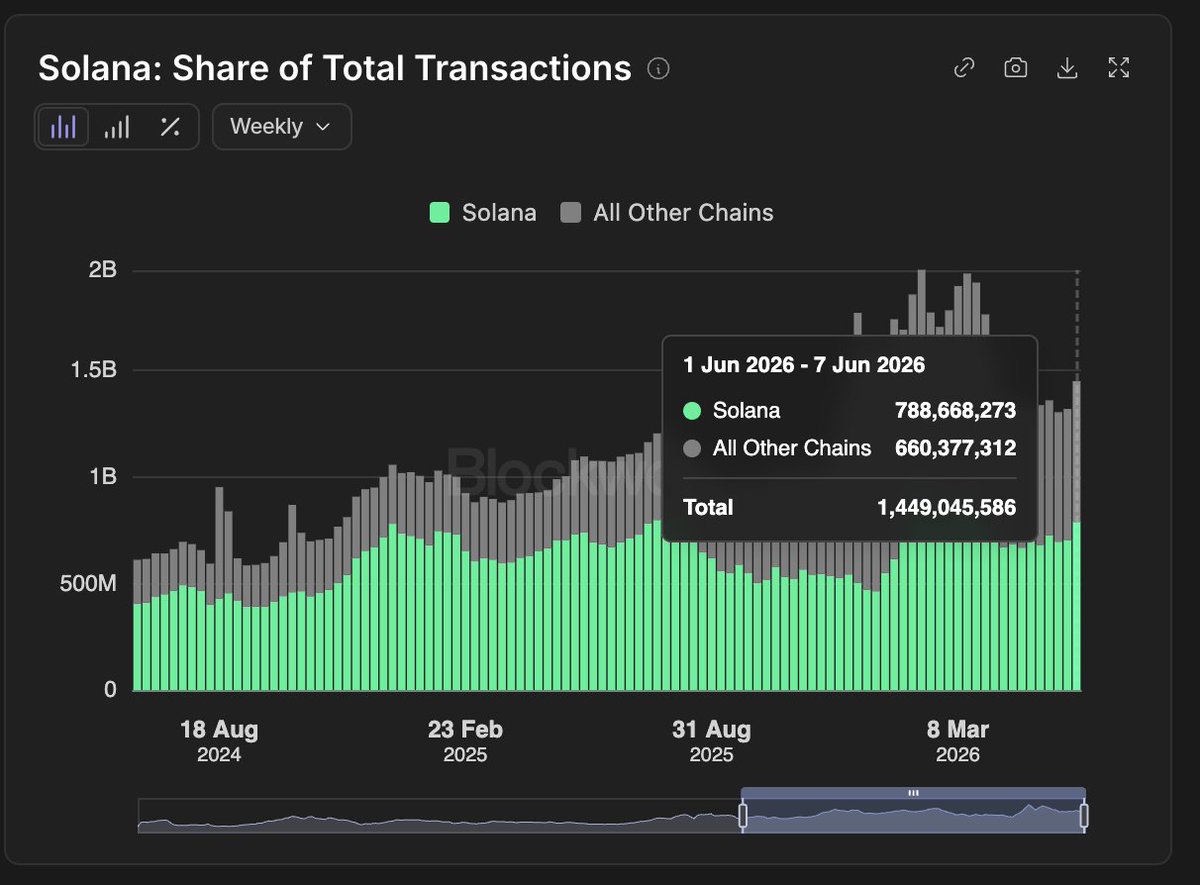Click the left handle of range slider

pos(743,817)
